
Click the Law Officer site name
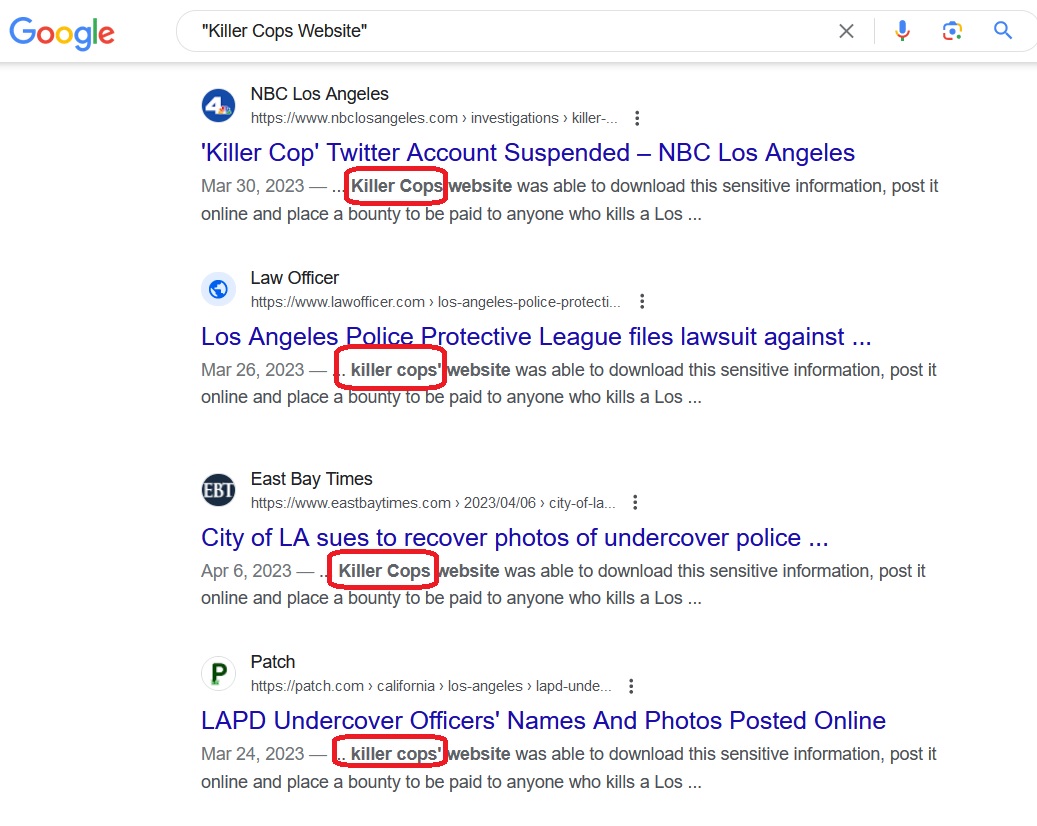click(294, 278)
